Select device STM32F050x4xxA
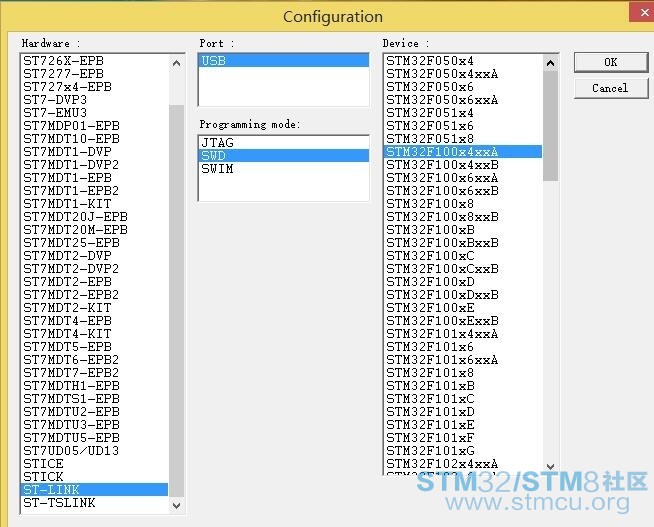Viewport: 654px width, 527px height. 463,74
